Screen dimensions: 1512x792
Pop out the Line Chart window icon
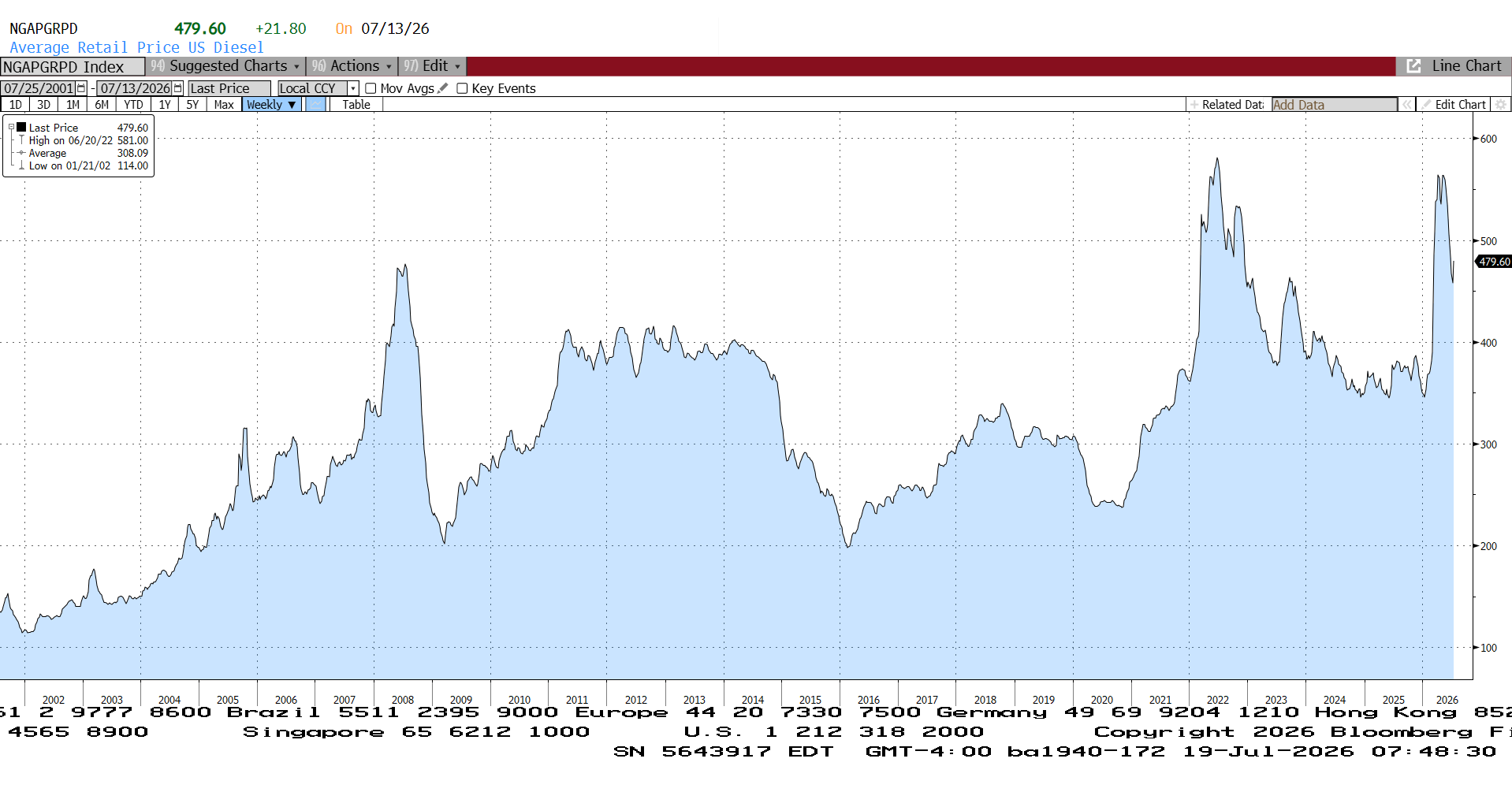pyautogui.click(x=1413, y=66)
